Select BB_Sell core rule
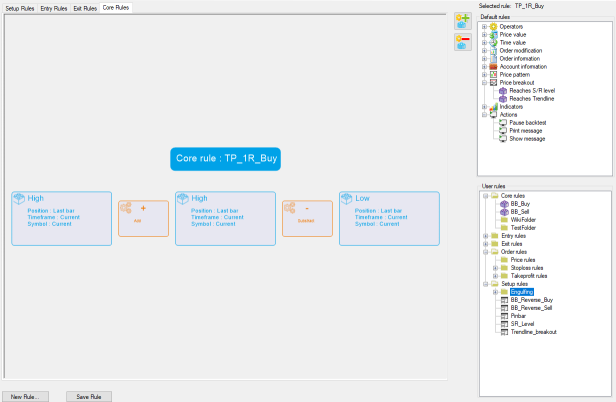The width and height of the screenshot is (616, 402). click(520, 212)
